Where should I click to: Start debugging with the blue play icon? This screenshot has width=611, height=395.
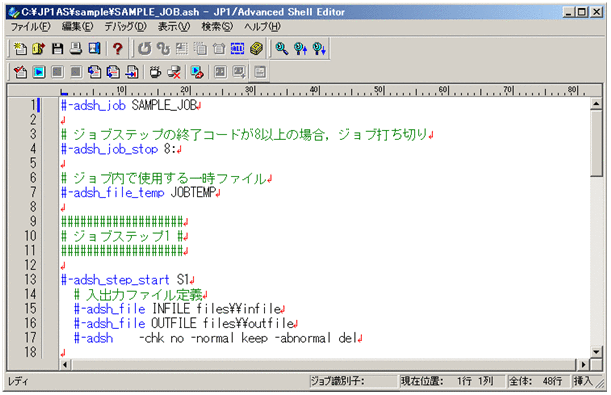click(39, 72)
